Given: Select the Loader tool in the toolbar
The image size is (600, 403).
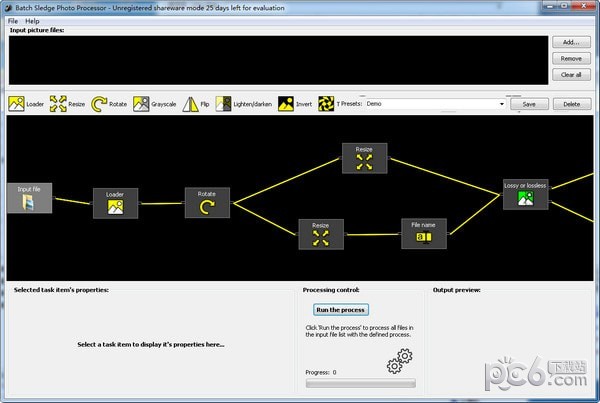Looking at the screenshot, I should [26, 104].
